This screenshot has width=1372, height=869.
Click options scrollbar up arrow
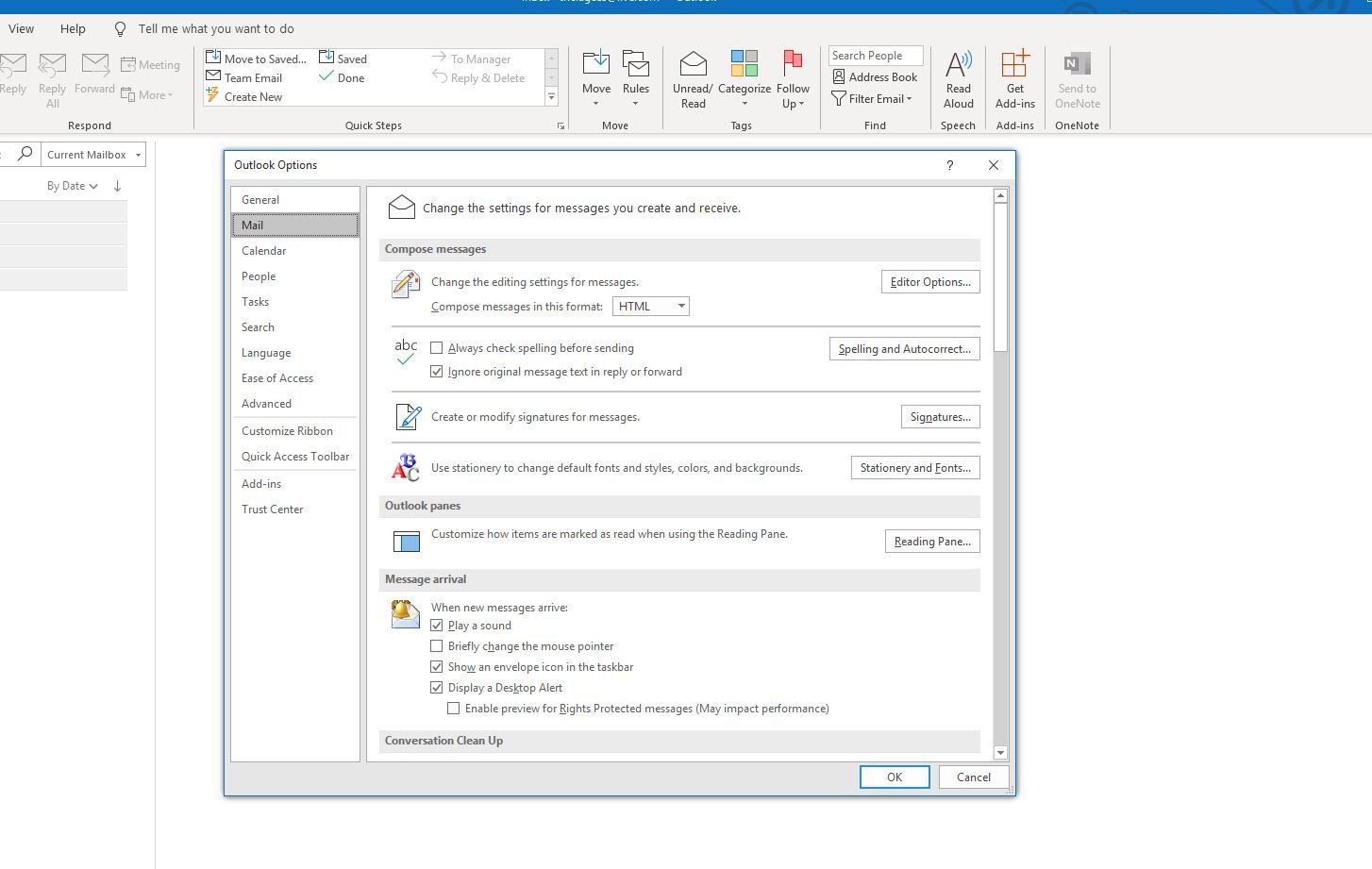[1001, 195]
